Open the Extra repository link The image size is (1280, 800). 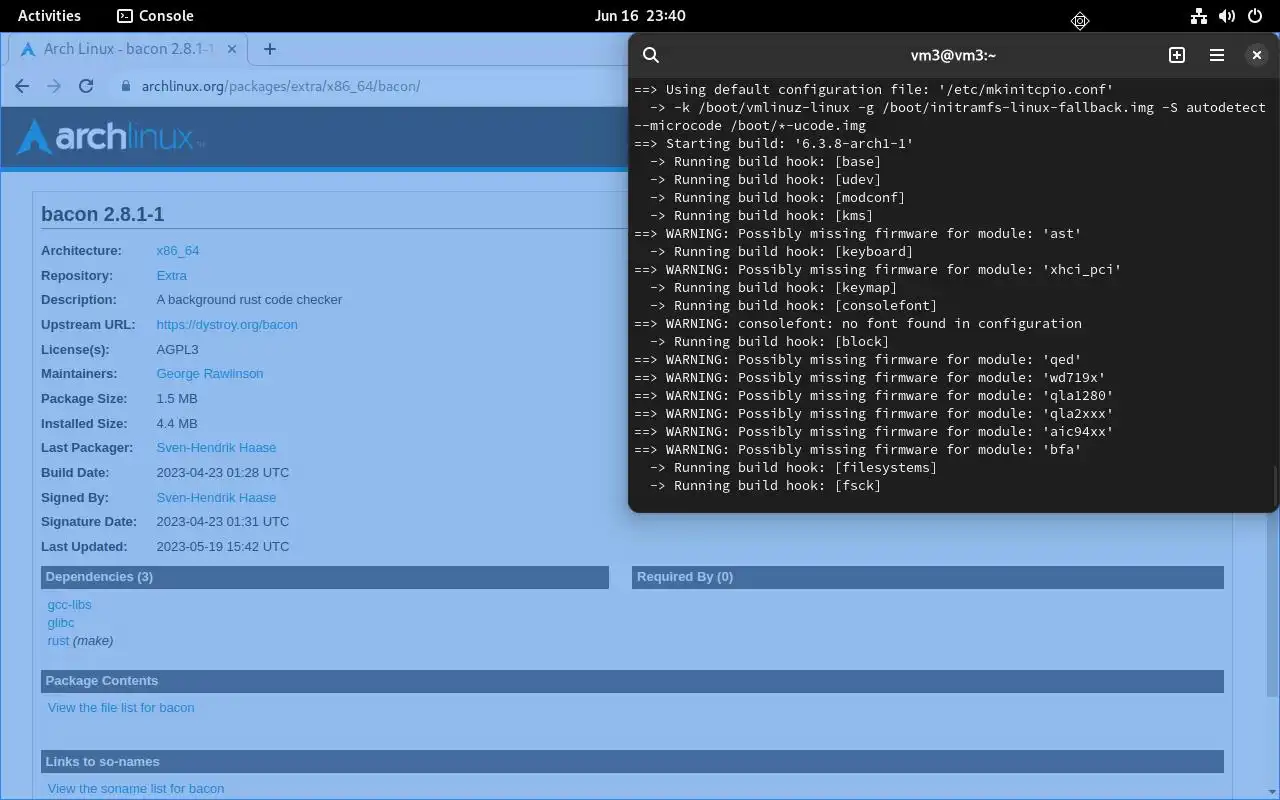point(172,275)
